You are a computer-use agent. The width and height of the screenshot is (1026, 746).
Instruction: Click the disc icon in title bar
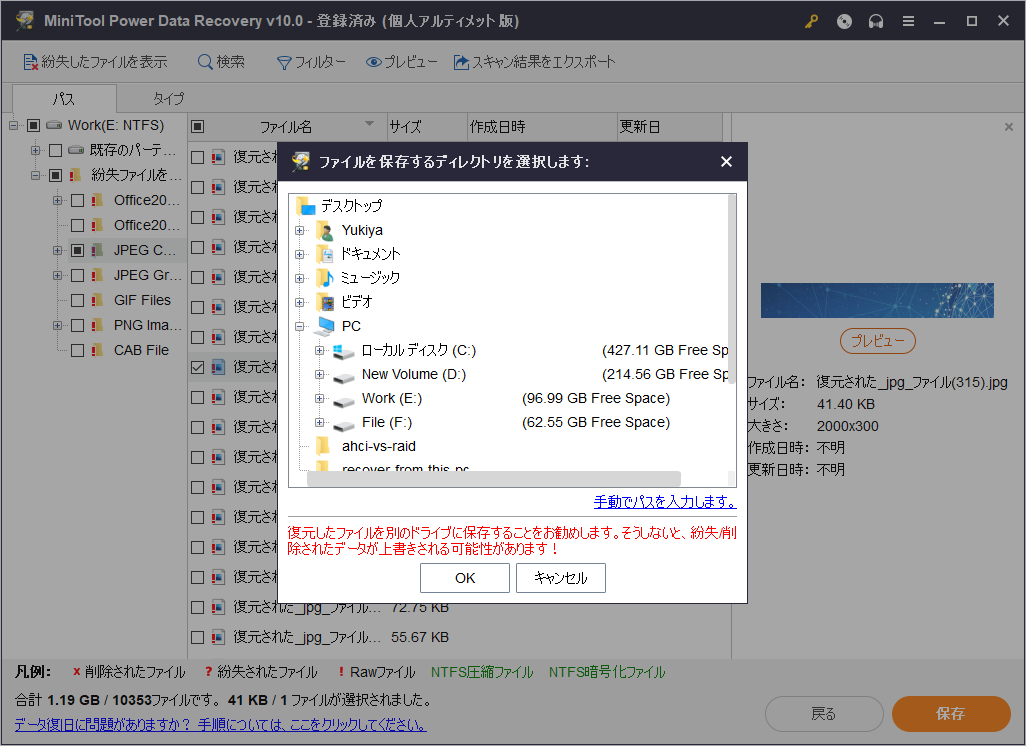point(844,21)
